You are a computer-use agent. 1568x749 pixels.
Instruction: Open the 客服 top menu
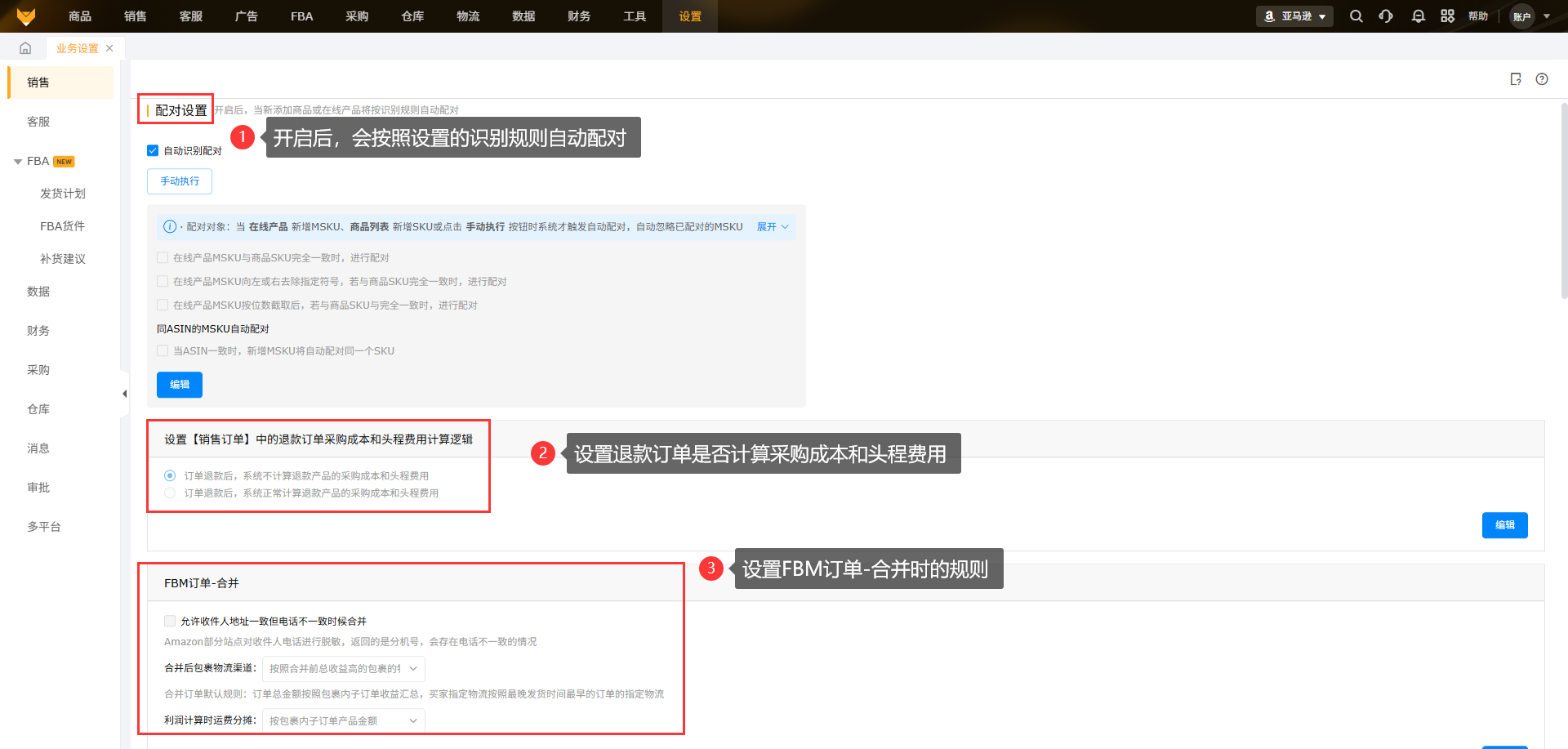click(191, 16)
